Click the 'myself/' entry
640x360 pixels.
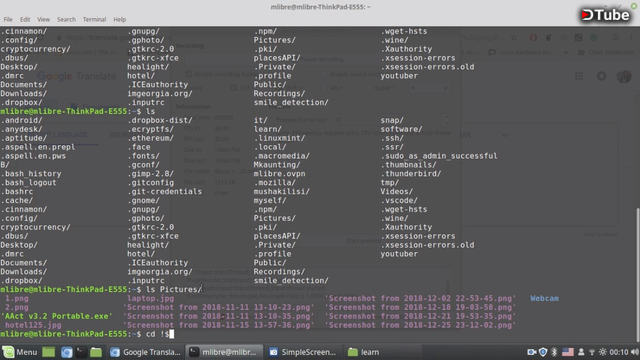click(270, 200)
